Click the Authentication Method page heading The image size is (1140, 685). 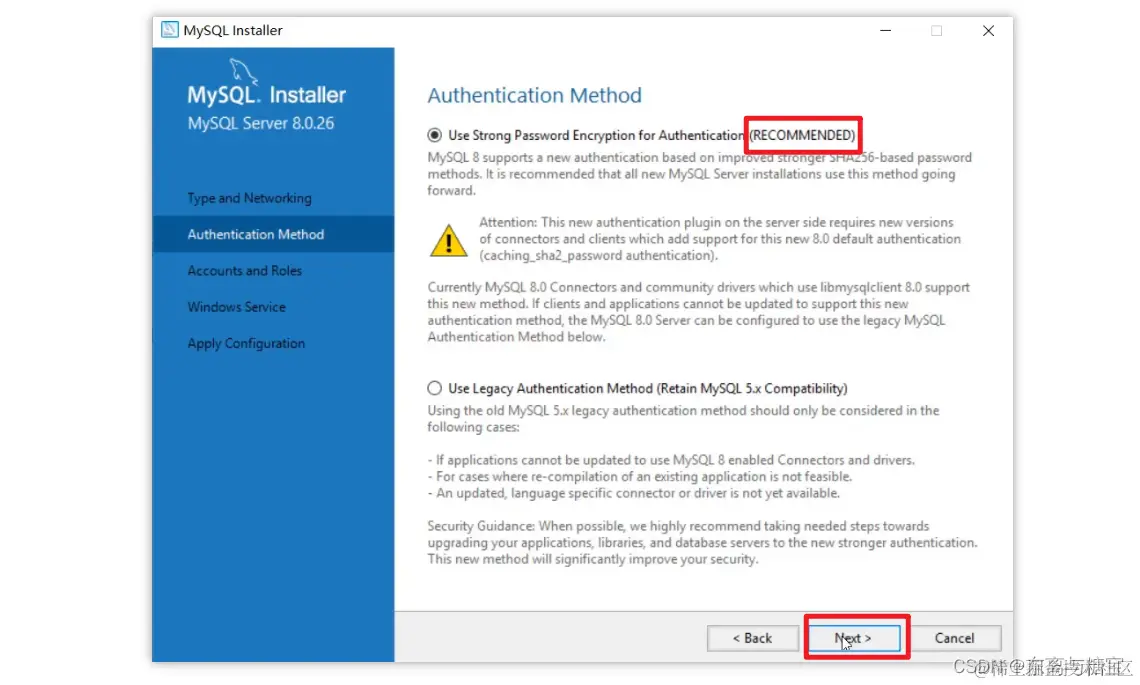tap(534, 95)
